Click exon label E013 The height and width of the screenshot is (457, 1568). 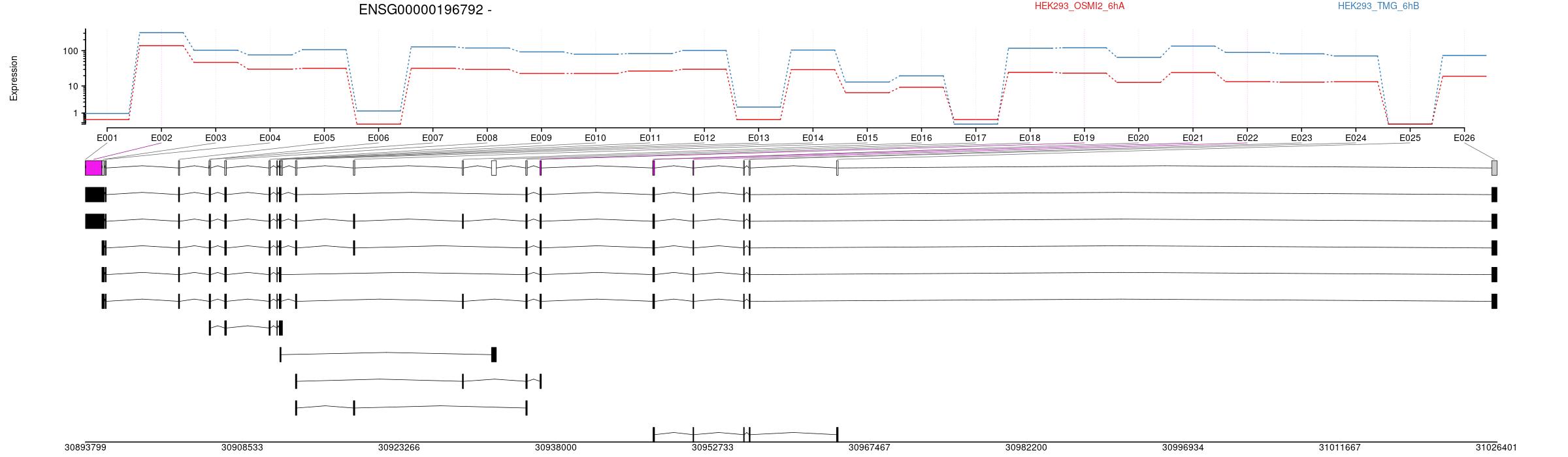[759, 138]
